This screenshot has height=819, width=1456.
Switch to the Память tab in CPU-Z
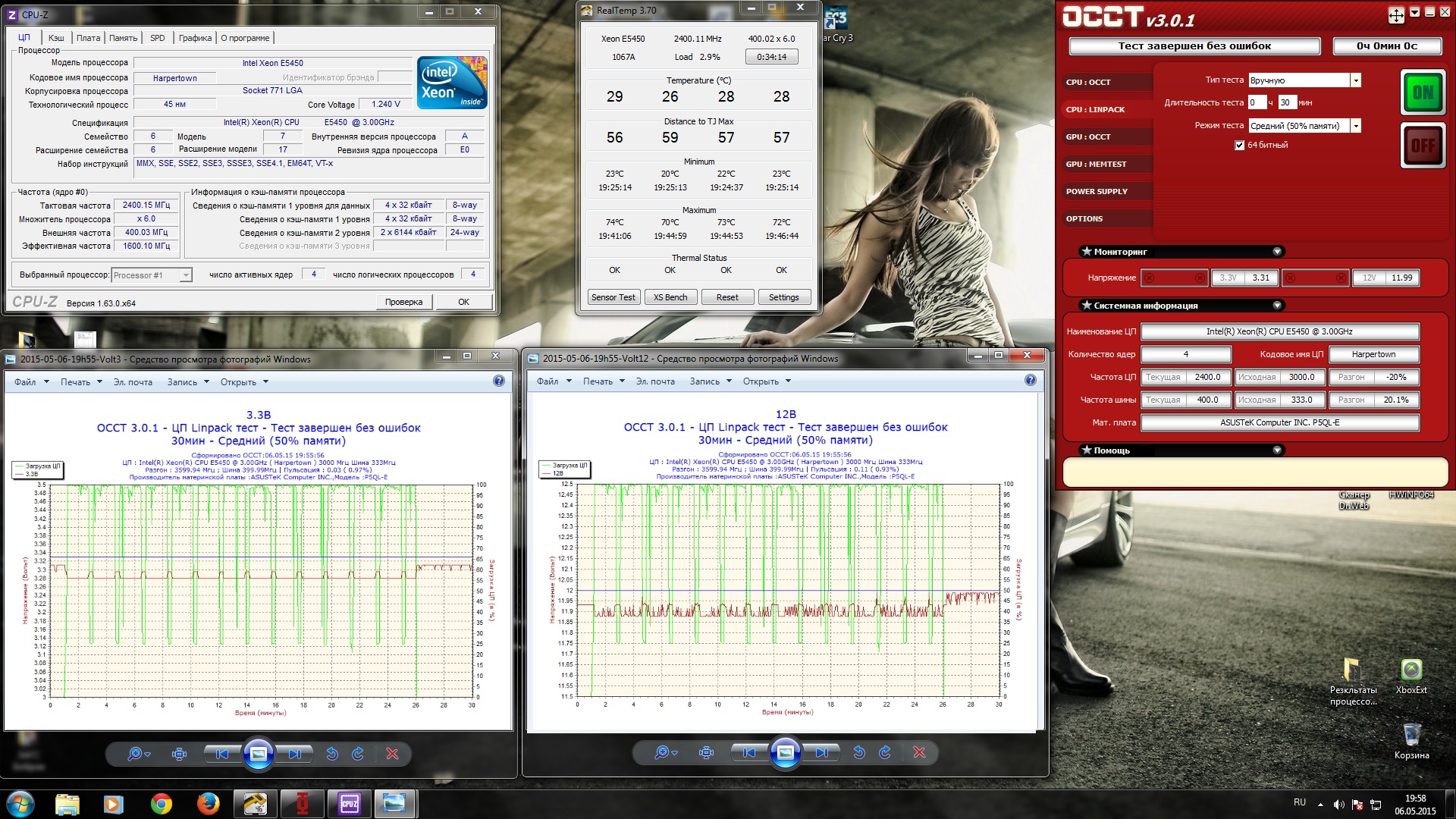coord(123,38)
